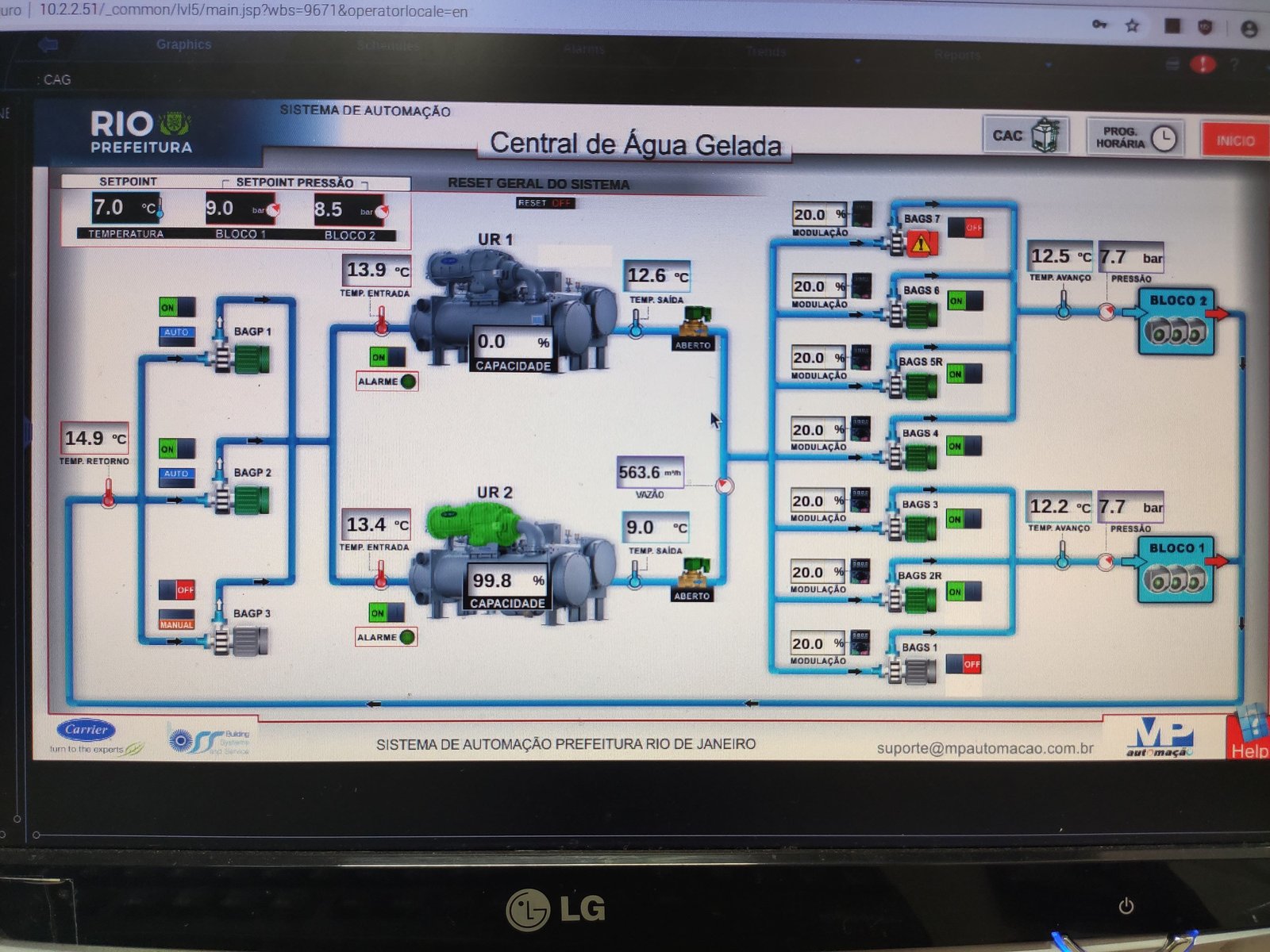Open PROG. HORÁRIA schedule button

click(1134, 138)
